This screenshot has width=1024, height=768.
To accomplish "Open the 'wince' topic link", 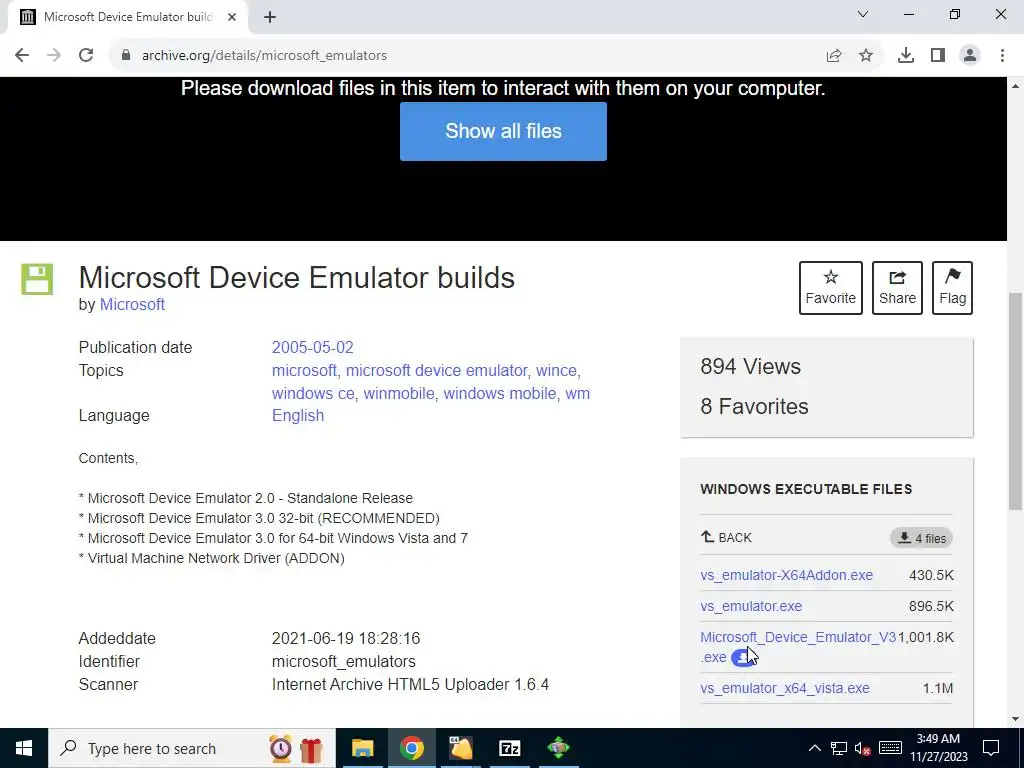I will tap(556, 370).
